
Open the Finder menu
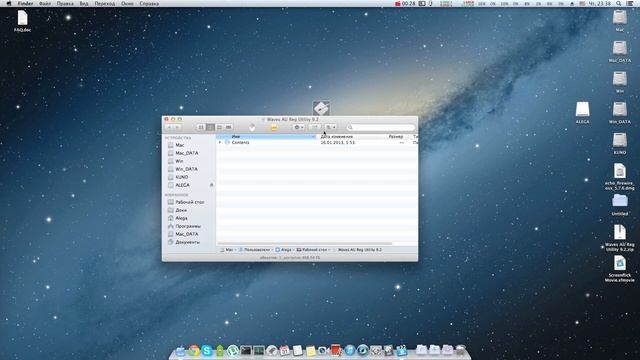[x=25, y=3]
